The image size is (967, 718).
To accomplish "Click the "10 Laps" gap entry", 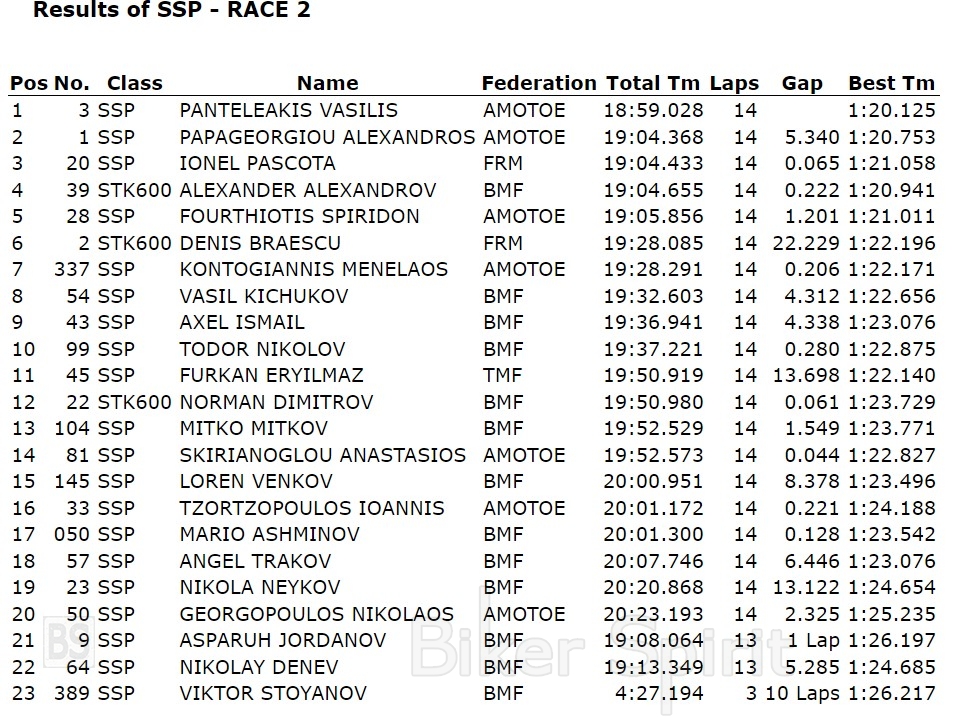I will pos(804,693).
